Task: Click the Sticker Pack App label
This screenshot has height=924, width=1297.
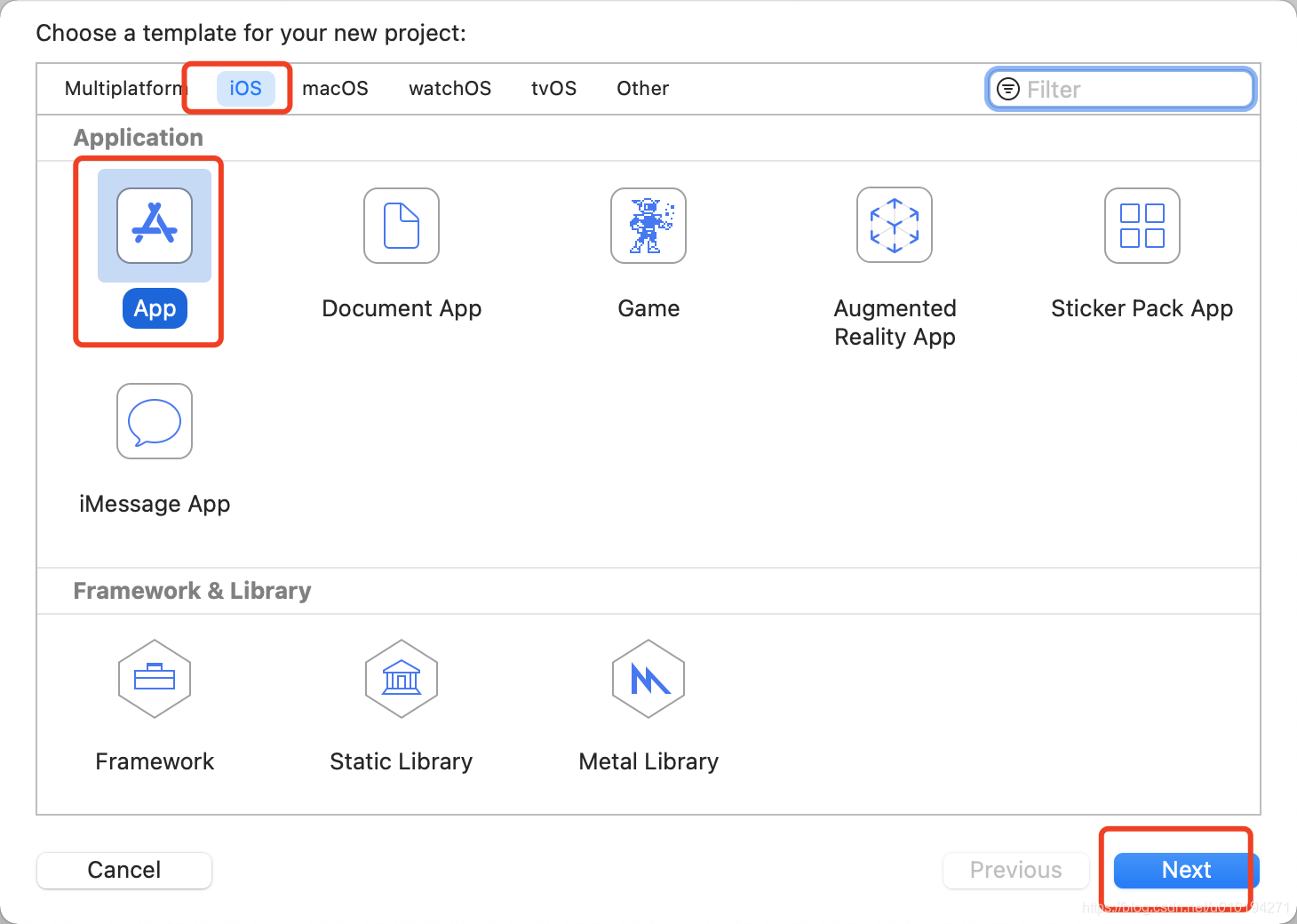Action: (x=1142, y=308)
